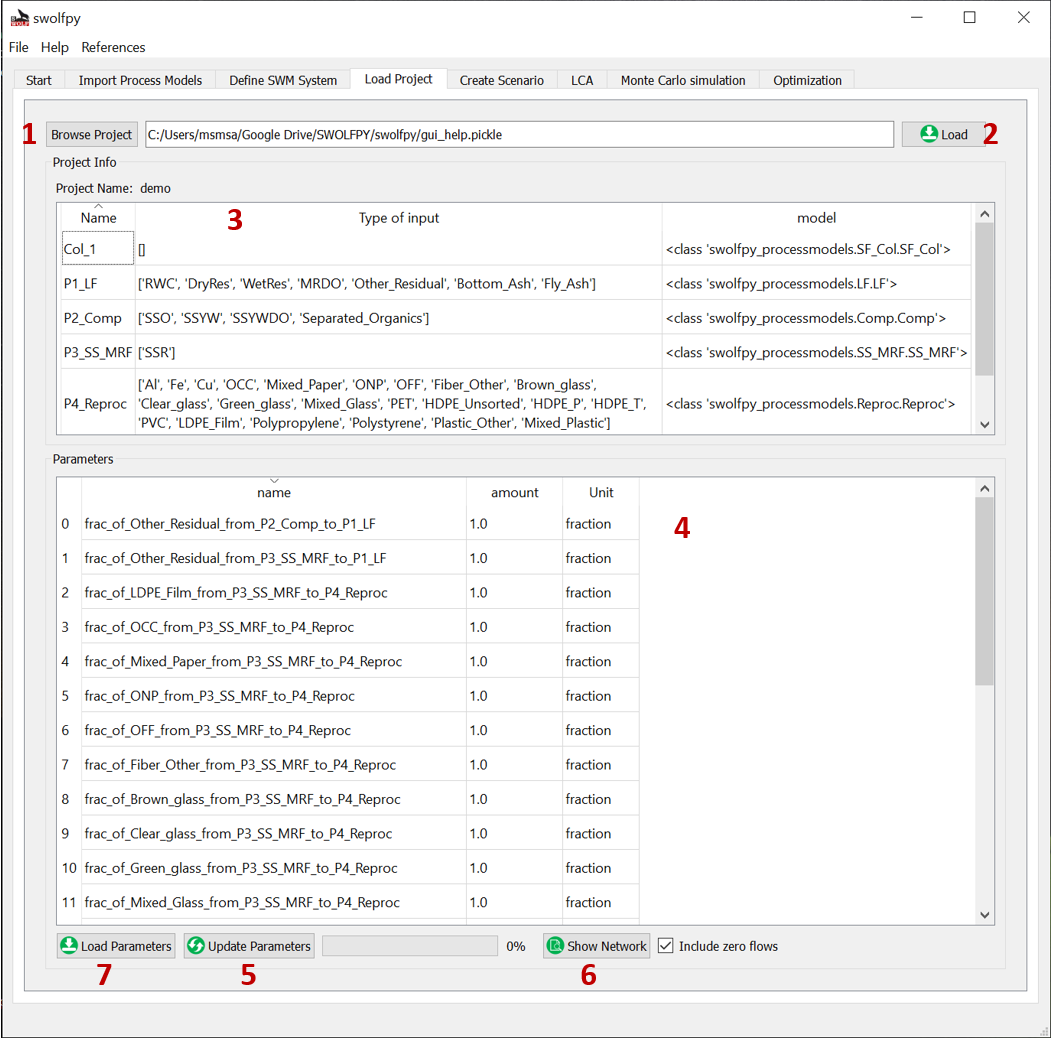Click the green Load download icon
Screen dimensions: 1051x1038
(928, 134)
